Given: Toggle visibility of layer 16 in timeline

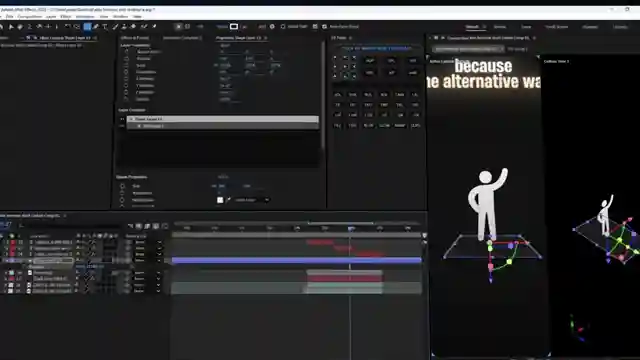Looking at the screenshot, I should tap(7, 273).
